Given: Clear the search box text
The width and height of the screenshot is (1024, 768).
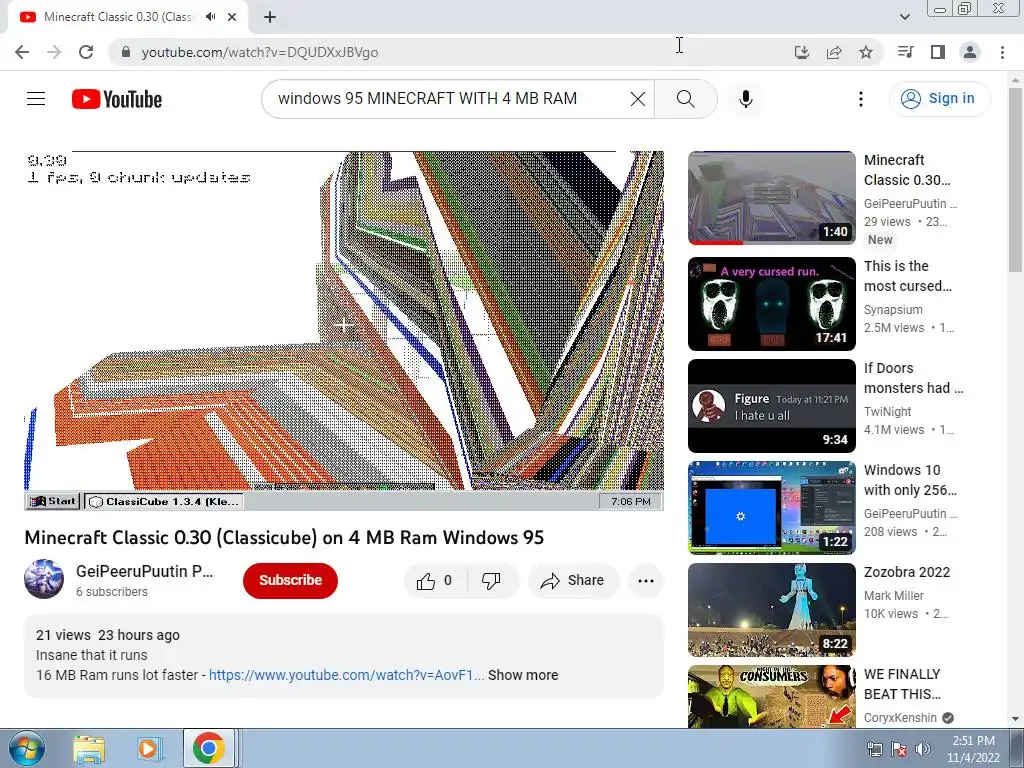Looking at the screenshot, I should point(638,99).
